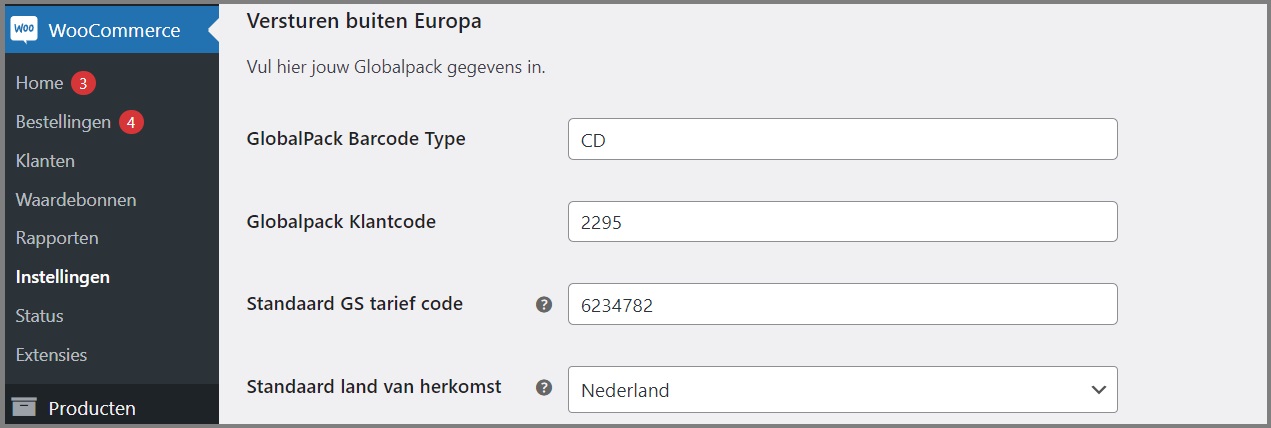Image resolution: width=1271 pixels, height=428 pixels.
Task: Open Status page in sidebar
Action: pyautogui.click(x=39, y=316)
